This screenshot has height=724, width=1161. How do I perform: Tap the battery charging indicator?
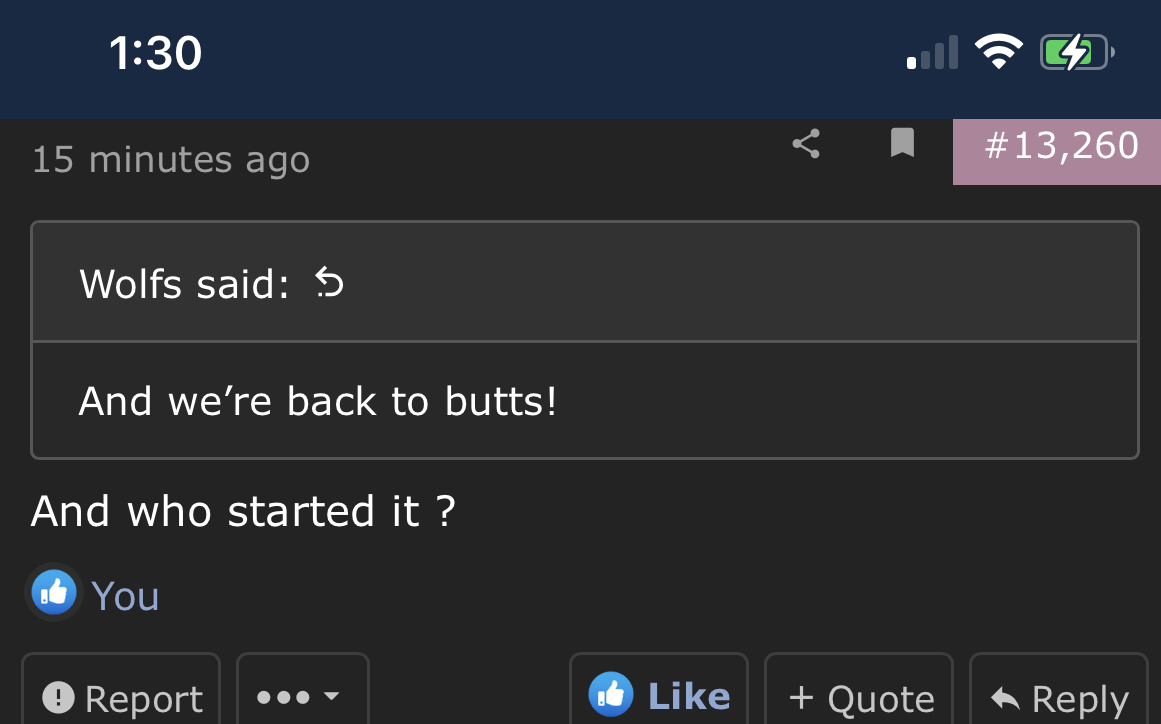pyautogui.click(x=1076, y=52)
